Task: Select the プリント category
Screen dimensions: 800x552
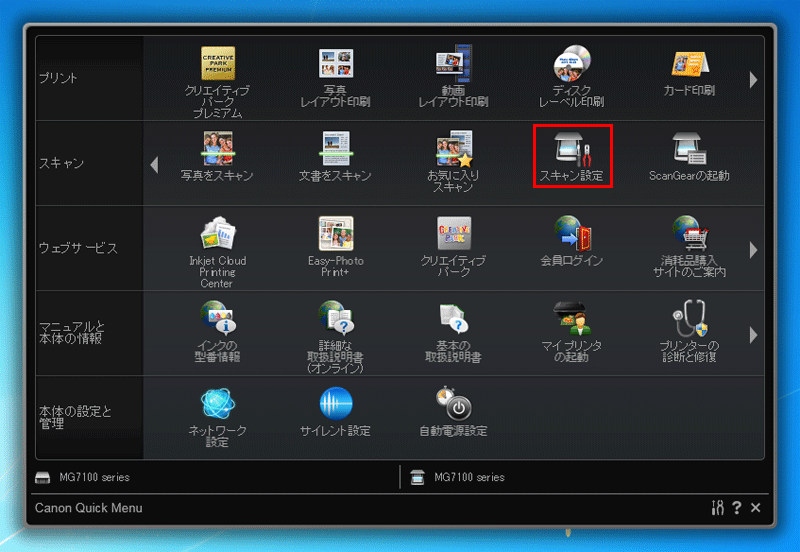Action: (x=89, y=78)
